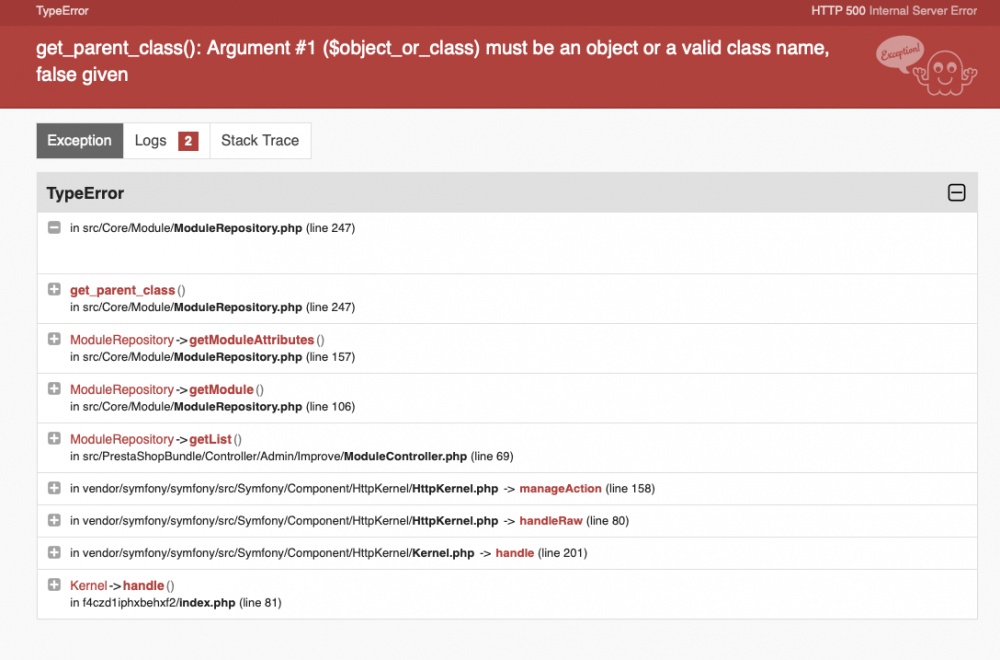Expand the get_parent_class() trace entry
This screenshot has height=660, width=1000.
tap(54, 290)
